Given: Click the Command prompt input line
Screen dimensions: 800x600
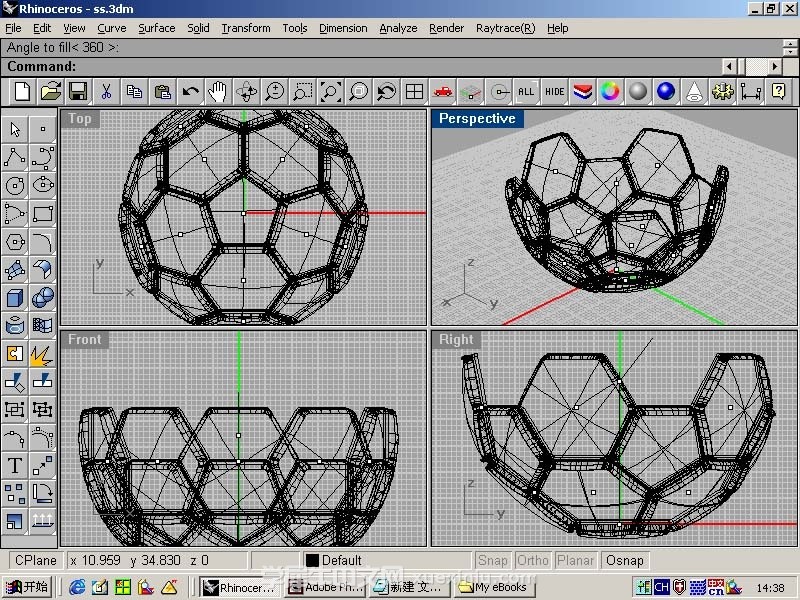Looking at the screenshot, I should [x=361, y=66].
